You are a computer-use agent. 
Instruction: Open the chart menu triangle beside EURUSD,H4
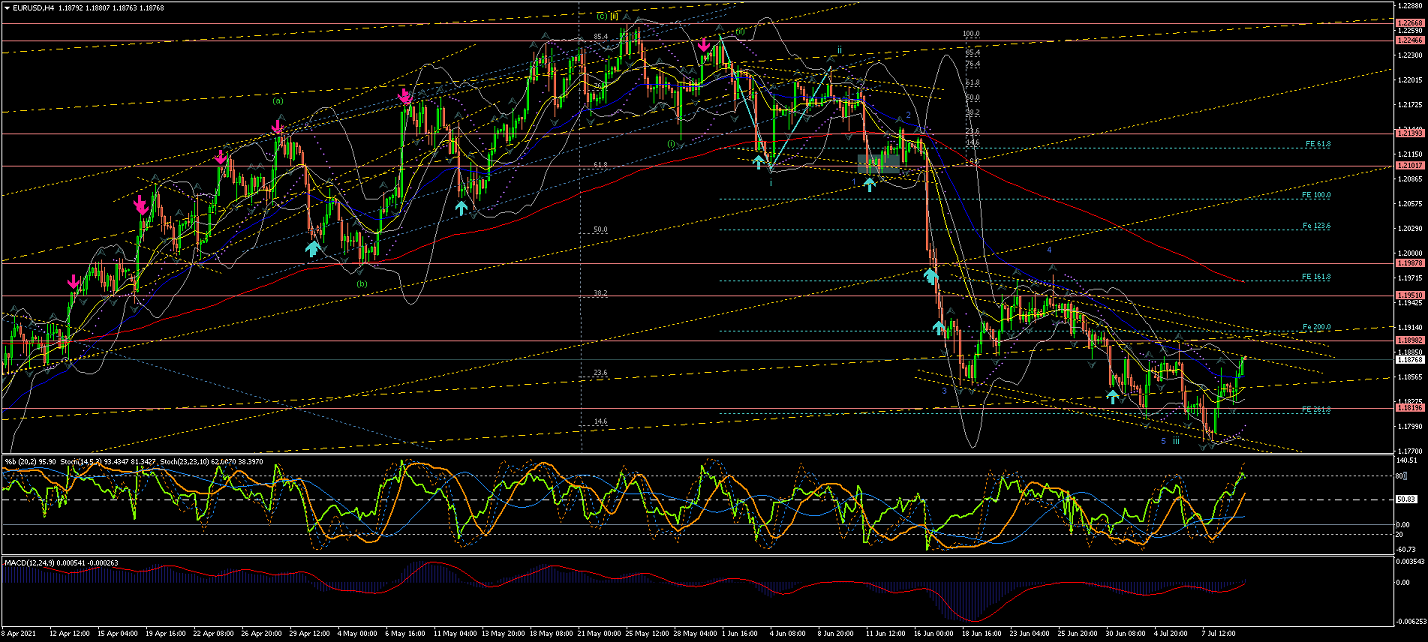coord(5,7)
